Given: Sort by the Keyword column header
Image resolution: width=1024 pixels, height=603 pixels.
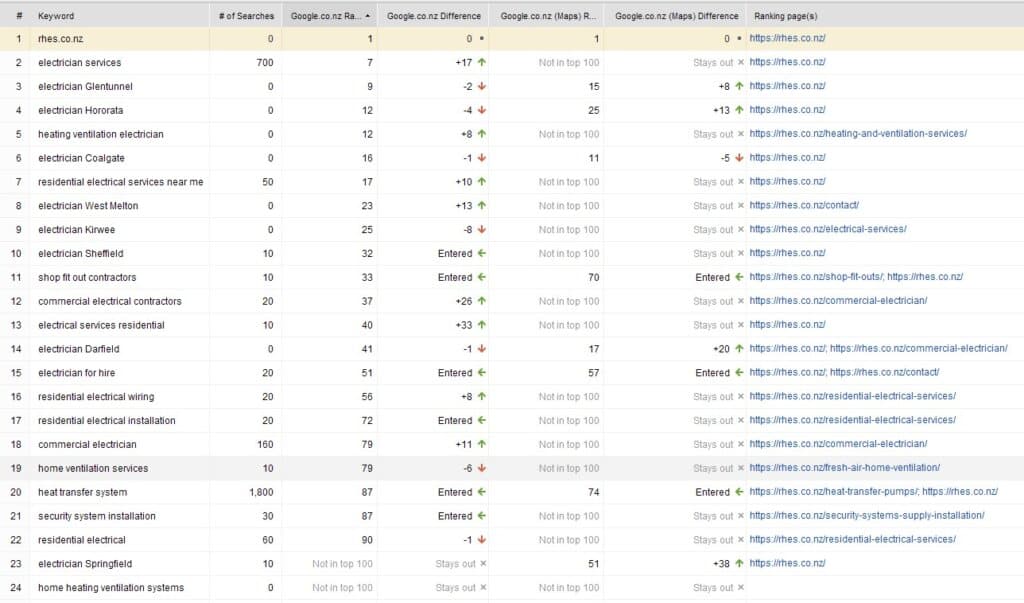Looking at the screenshot, I should (x=56, y=16).
